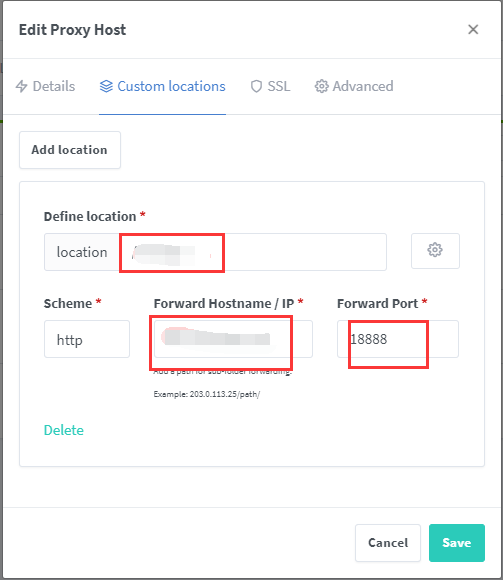
Task: Go to the Advanced tab
Action: pos(354,86)
